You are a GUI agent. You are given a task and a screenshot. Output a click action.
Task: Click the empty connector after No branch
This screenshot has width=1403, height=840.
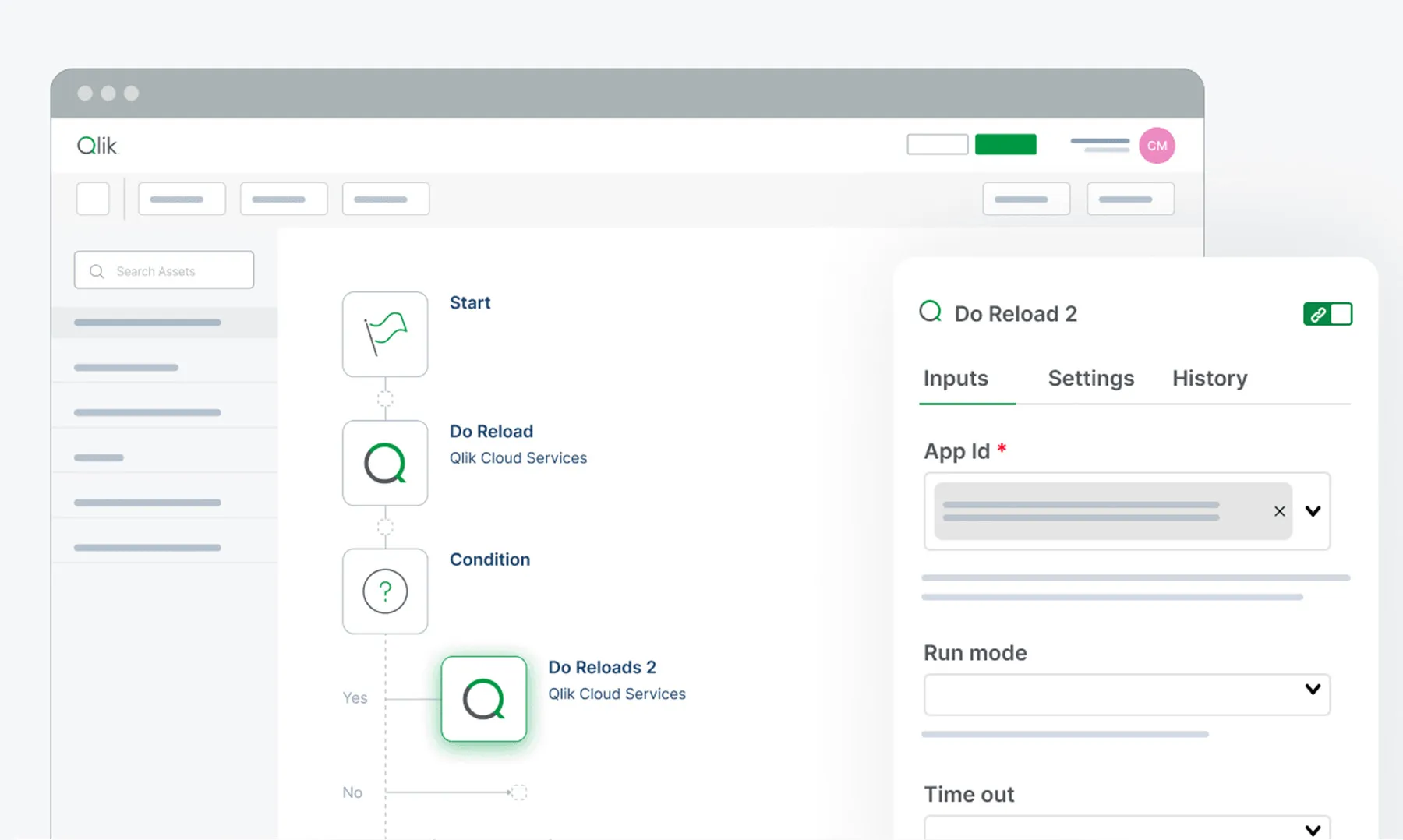coord(519,792)
